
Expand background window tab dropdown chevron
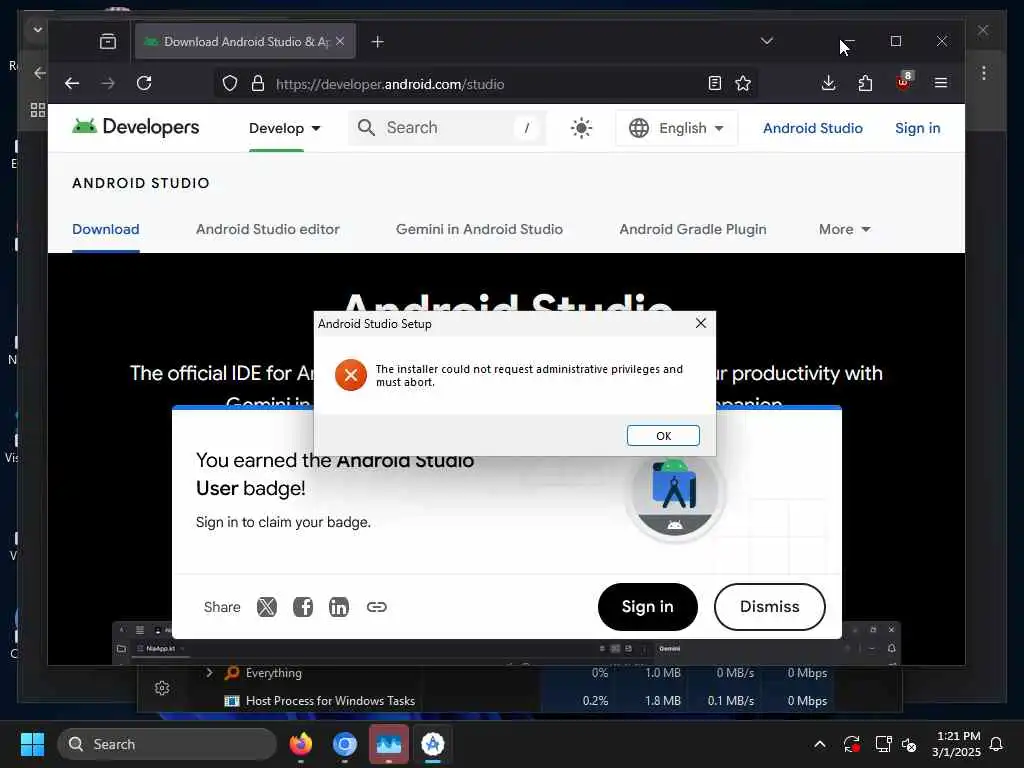point(37,29)
